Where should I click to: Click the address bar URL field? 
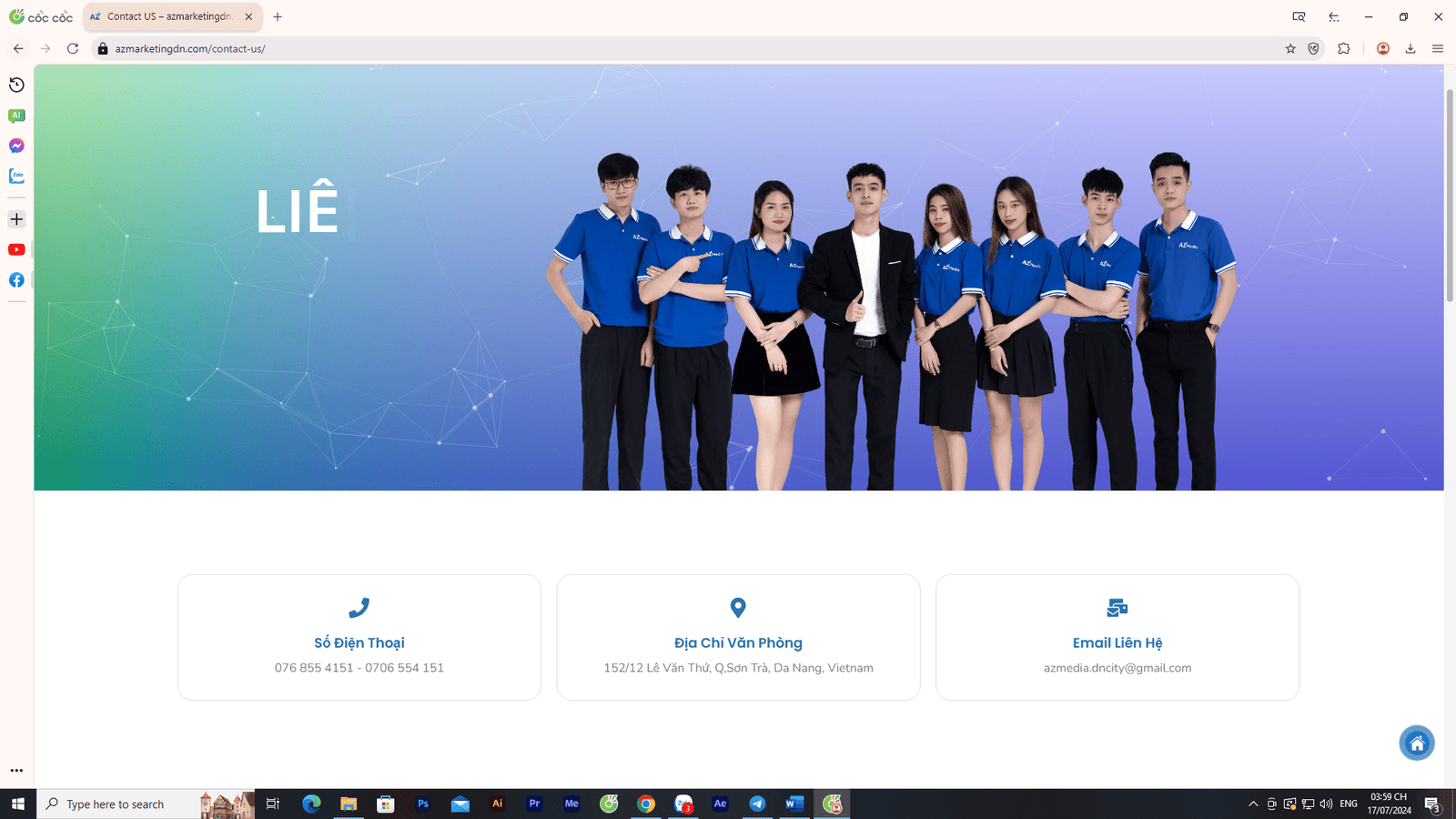(637, 49)
